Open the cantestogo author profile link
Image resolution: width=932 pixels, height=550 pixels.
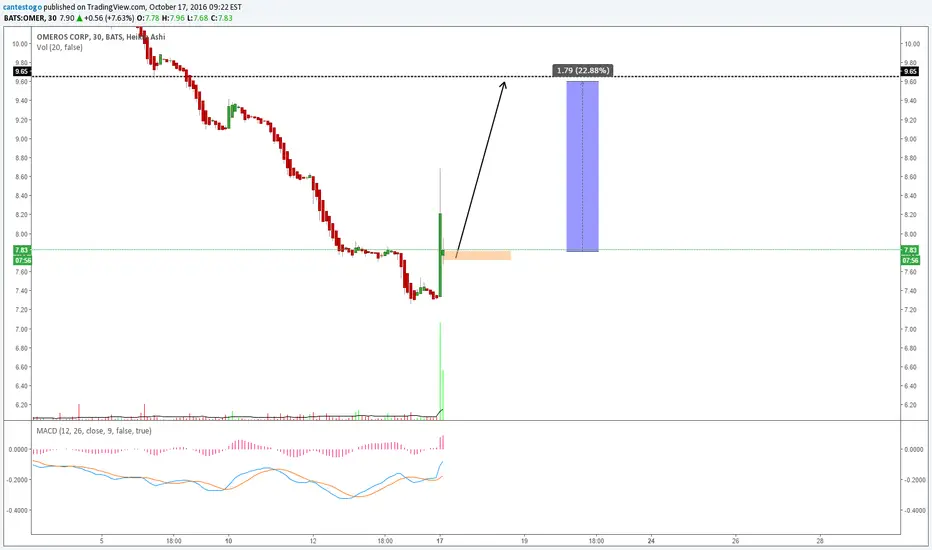pyautogui.click(x=22, y=7)
